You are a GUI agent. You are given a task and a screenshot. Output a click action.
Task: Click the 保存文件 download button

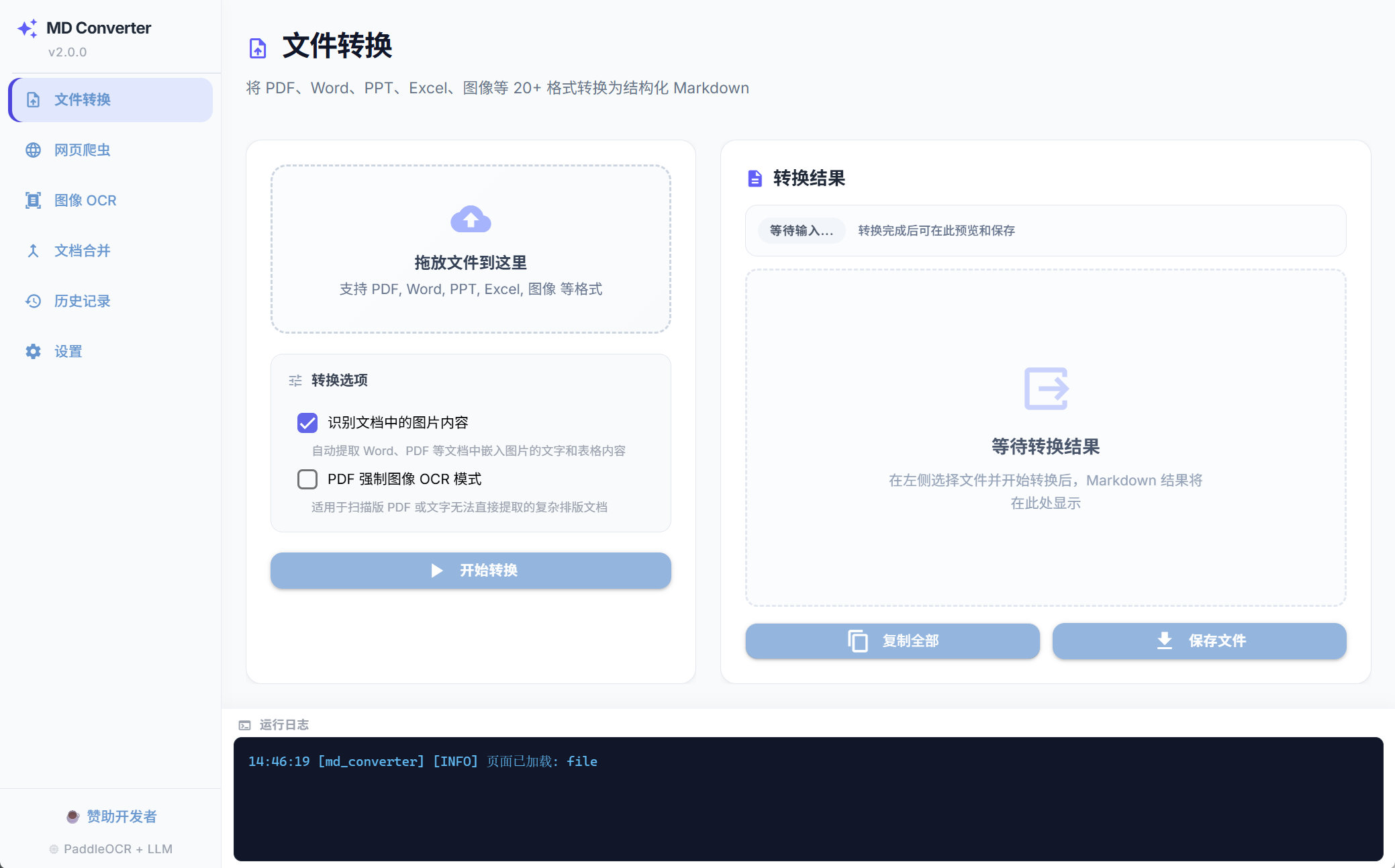[x=1199, y=640]
